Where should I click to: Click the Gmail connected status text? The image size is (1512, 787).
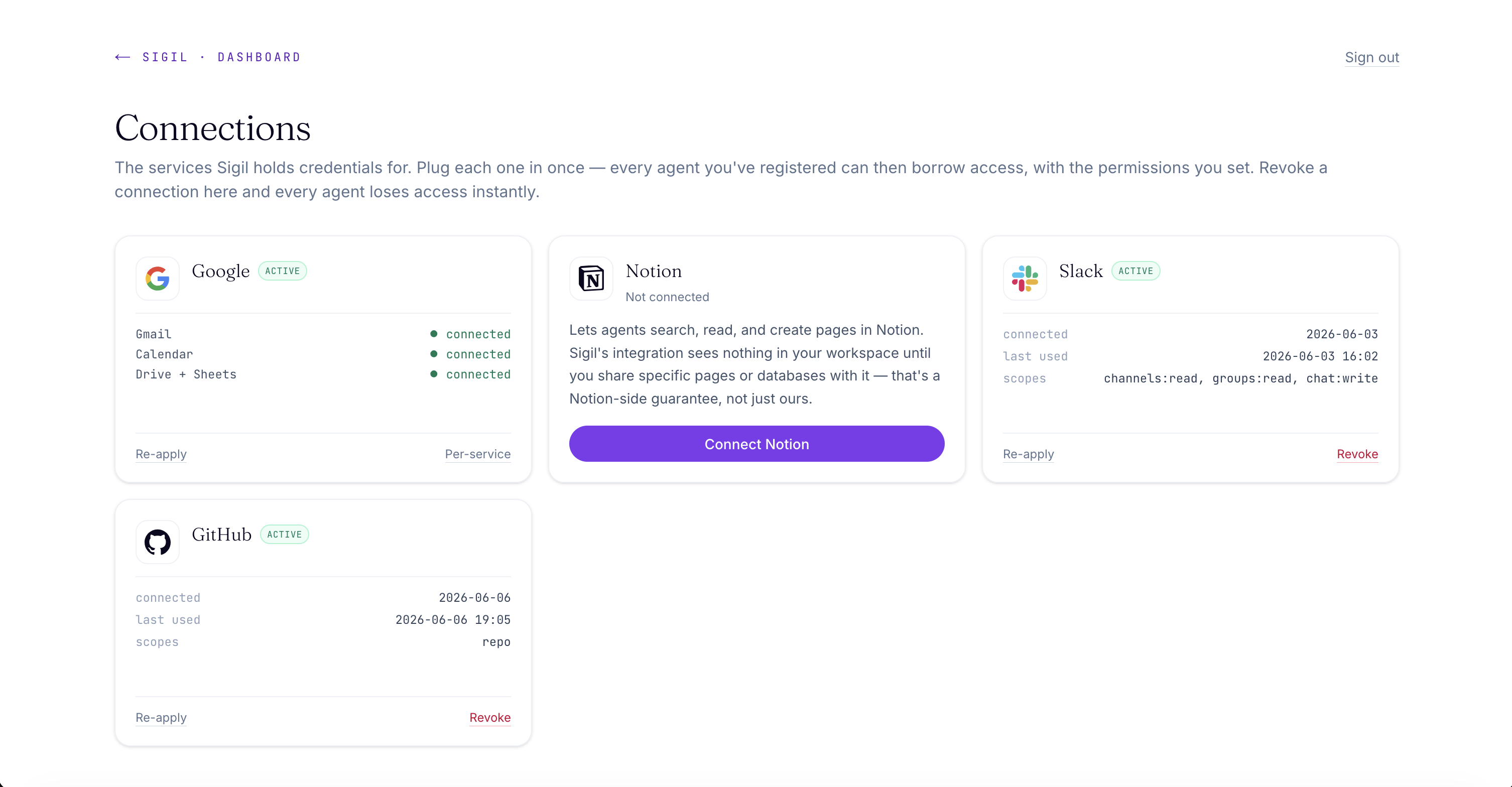478,334
